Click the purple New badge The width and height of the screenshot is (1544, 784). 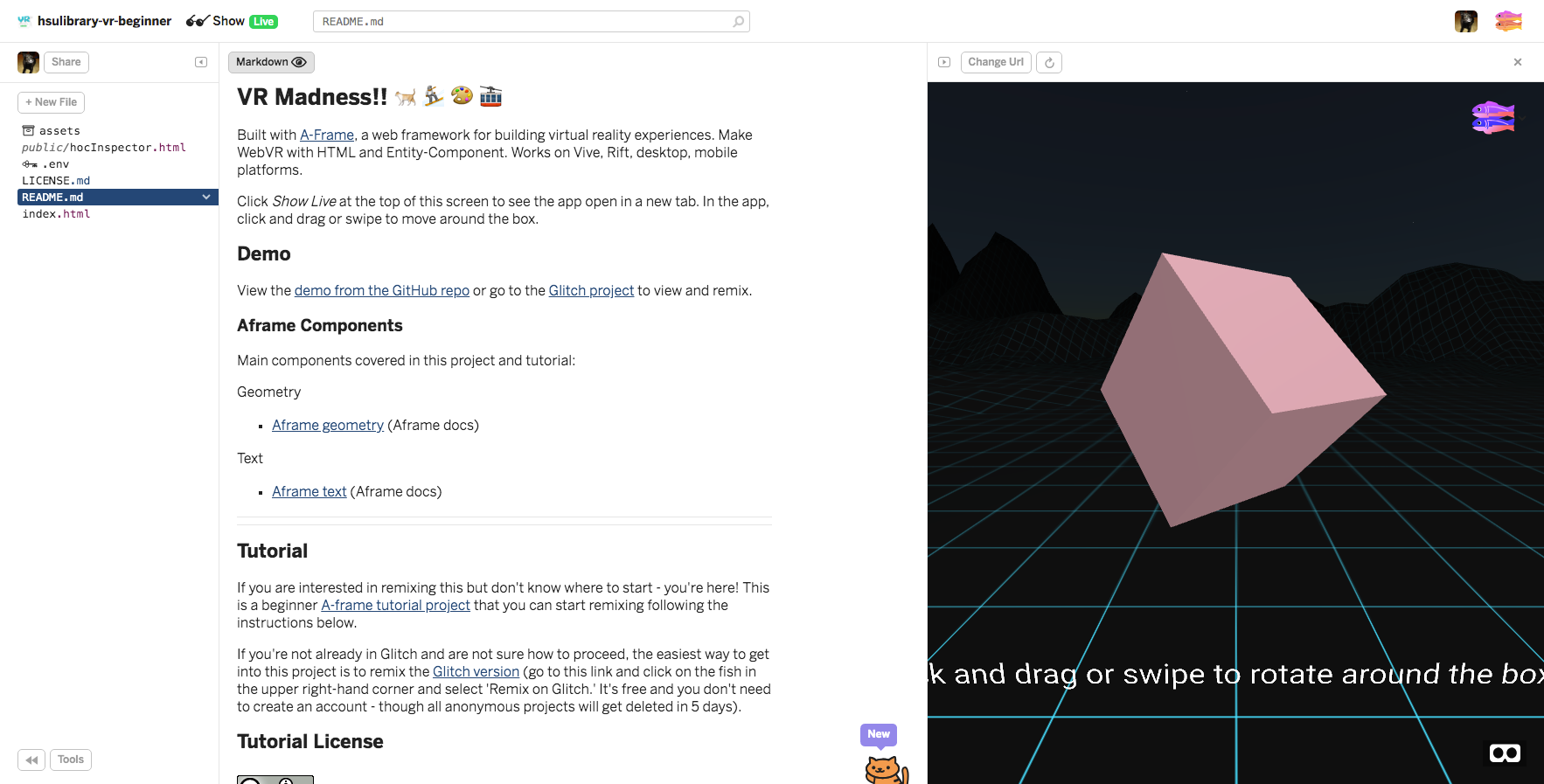tap(879, 734)
